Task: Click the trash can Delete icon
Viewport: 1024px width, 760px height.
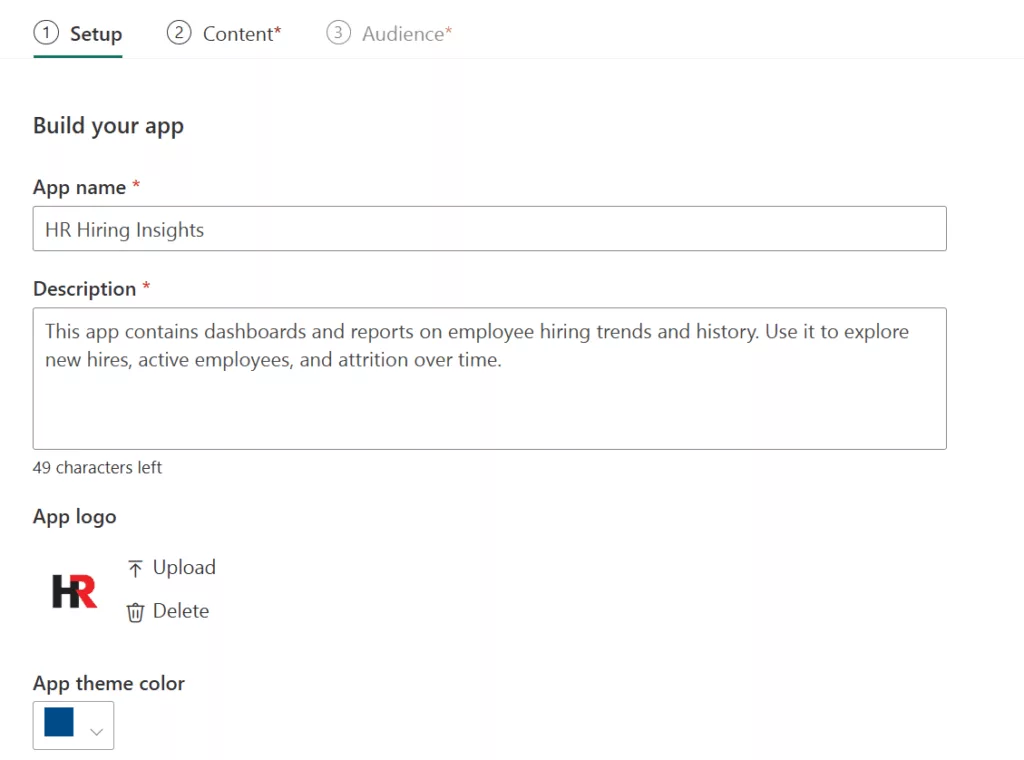Action: point(135,612)
